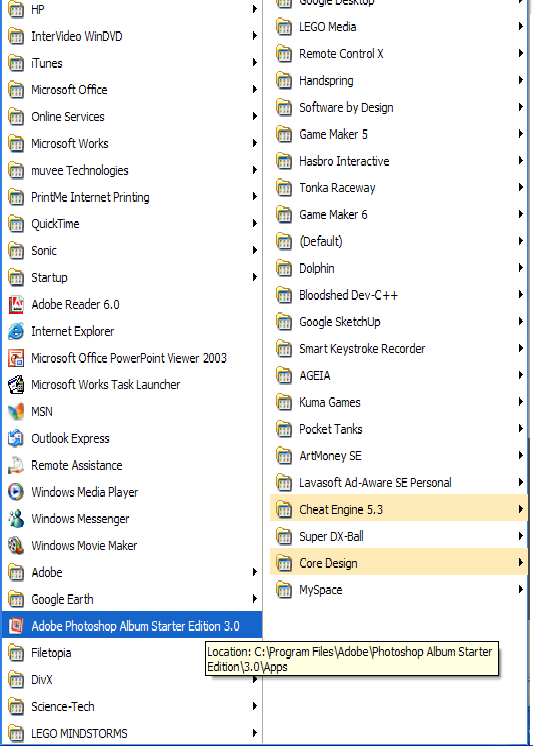The height and width of the screenshot is (752, 533).
Task: Click the MySpace folder icon
Action: 284,590
